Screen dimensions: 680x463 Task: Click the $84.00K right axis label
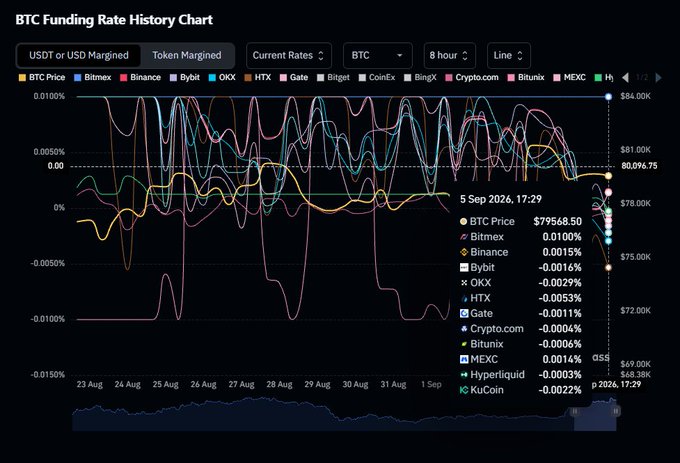tap(636, 96)
